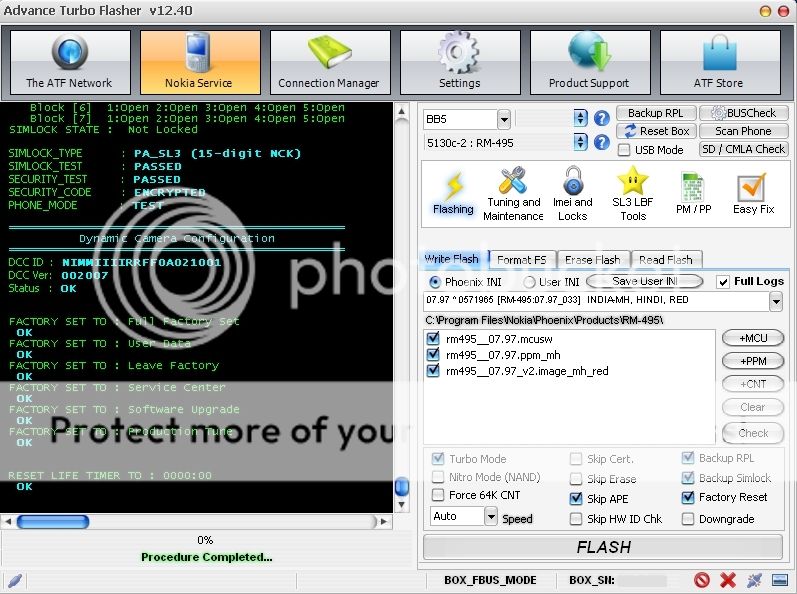Image resolution: width=797 pixels, height=594 pixels.
Task: Switch to Format FS tab
Action: pos(522,260)
